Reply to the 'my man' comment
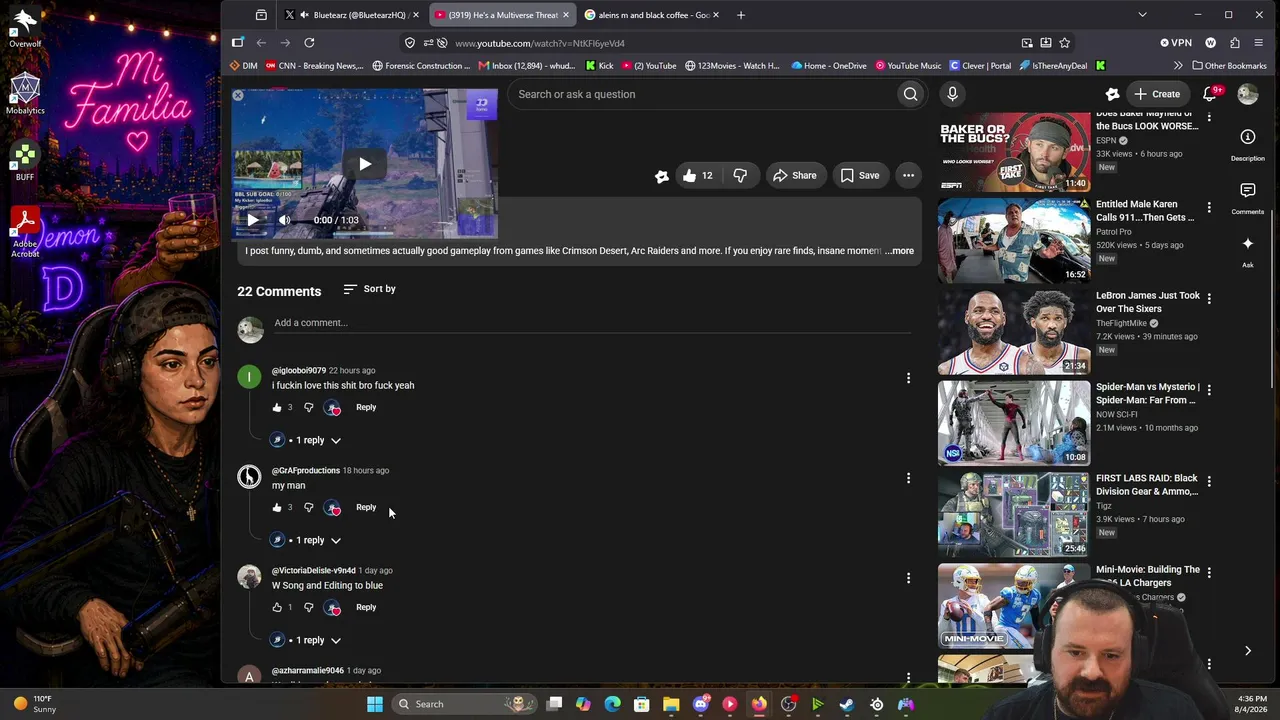The image size is (1280, 720). (366, 507)
